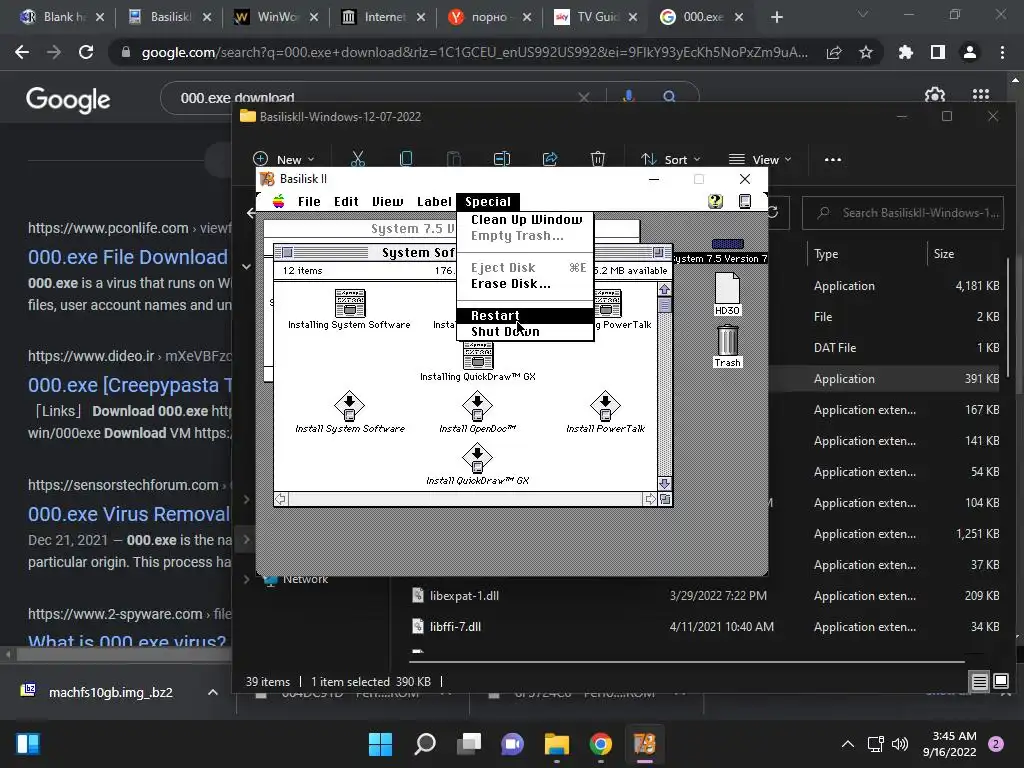Switch Explorer to details view icon
The height and width of the screenshot is (768, 1024).
[x=980, y=682]
